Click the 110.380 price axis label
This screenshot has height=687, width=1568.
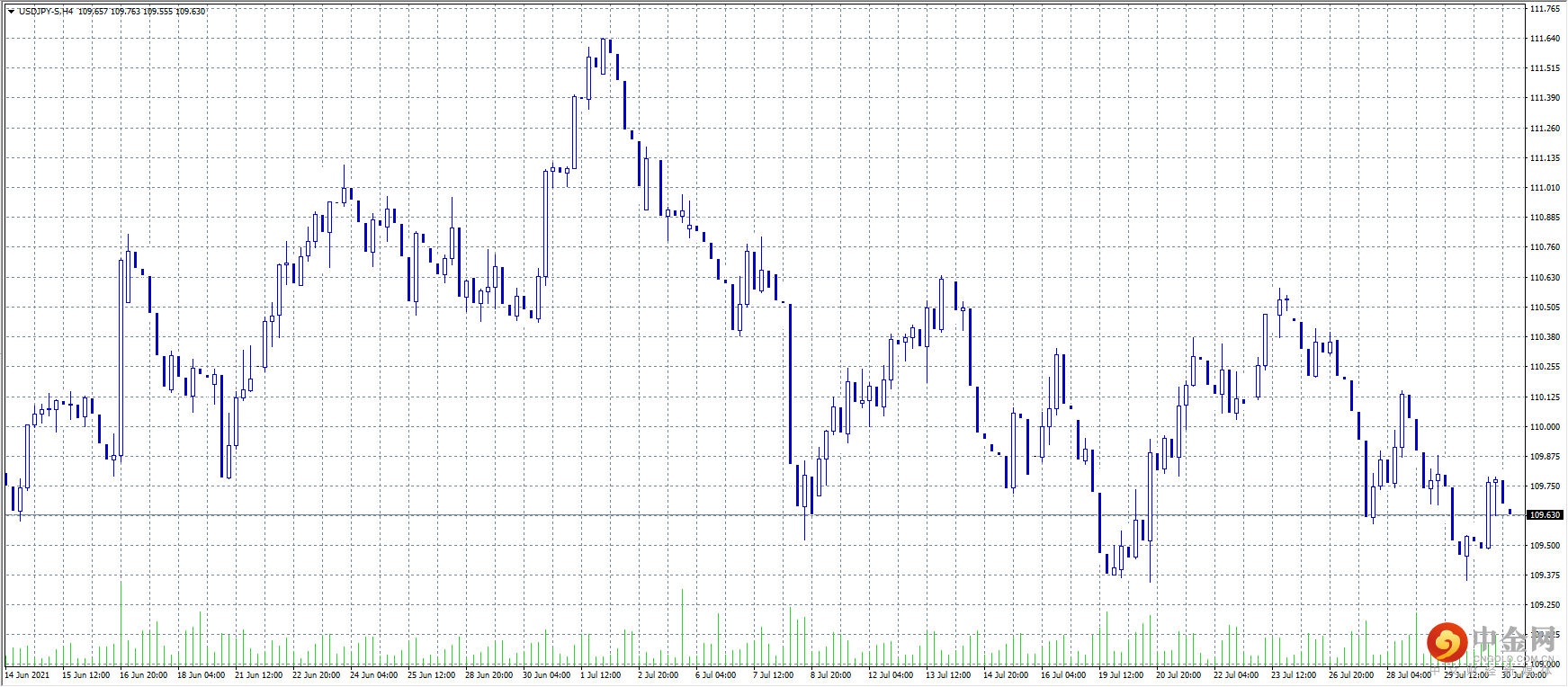click(x=1545, y=337)
